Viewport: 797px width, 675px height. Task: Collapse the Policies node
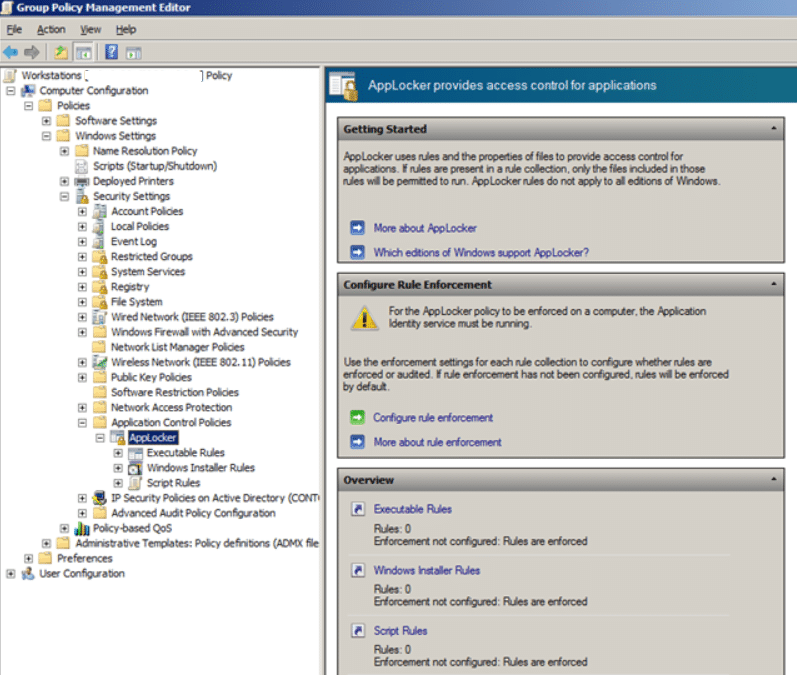pos(28,106)
